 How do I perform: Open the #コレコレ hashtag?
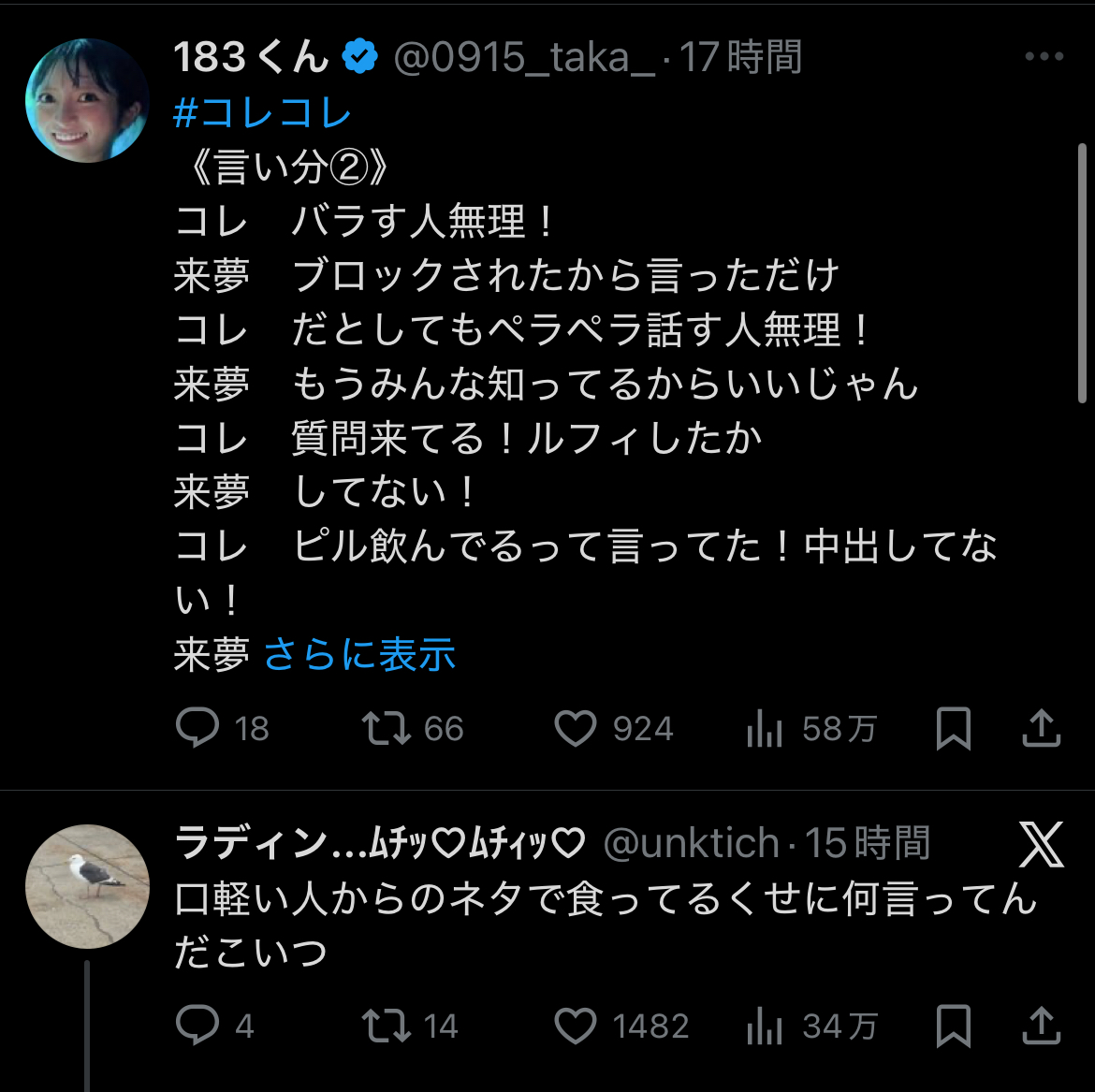pyautogui.click(x=263, y=113)
